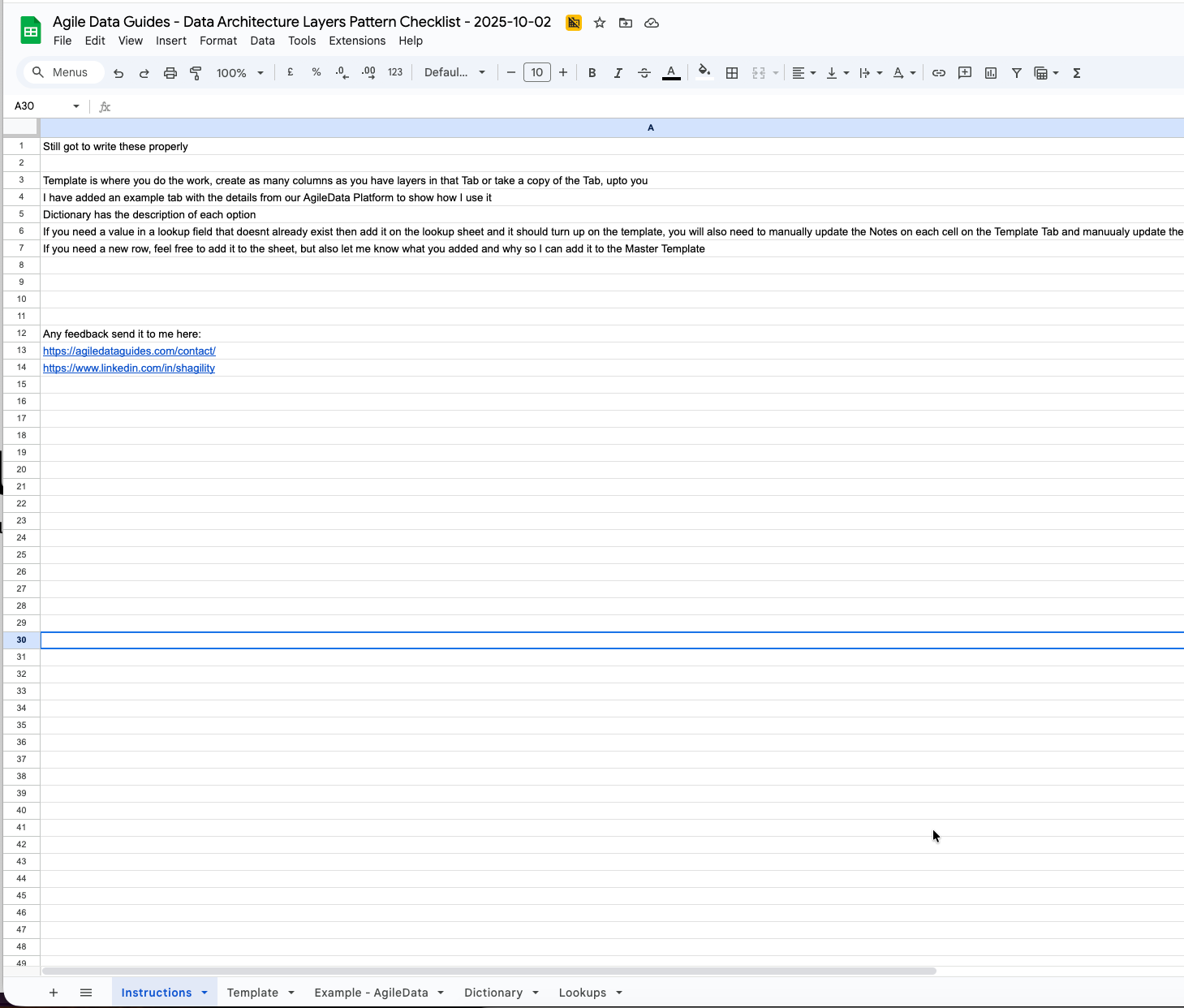Toggle italic formatting
Viewport: 1184px width, 1008px height.
(618, 73)
